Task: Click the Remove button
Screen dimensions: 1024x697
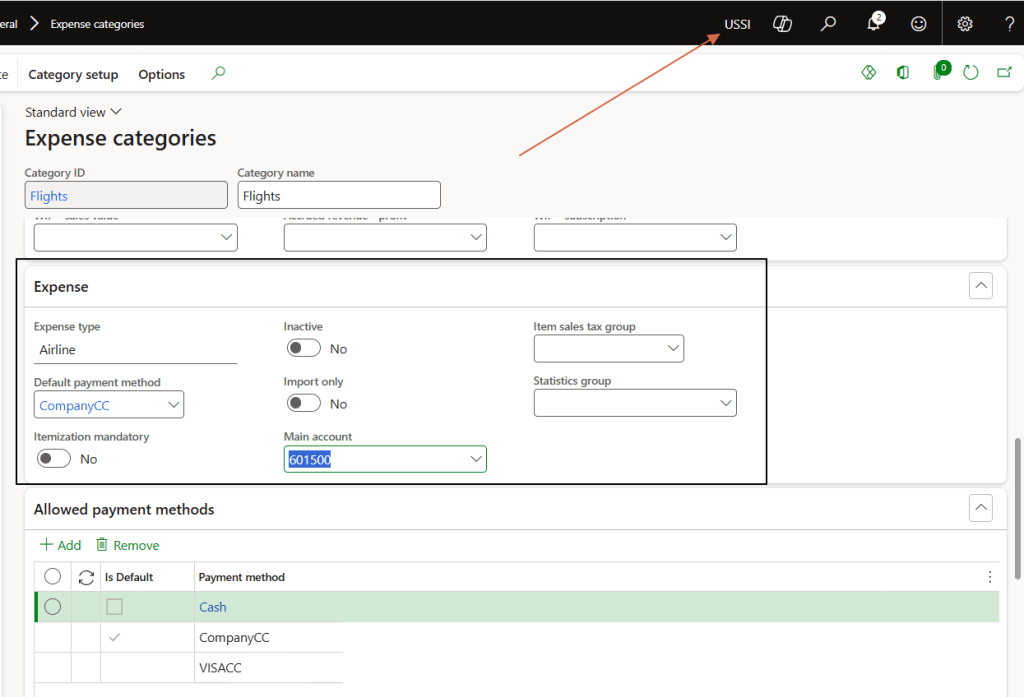Action: tap(127, 545)
